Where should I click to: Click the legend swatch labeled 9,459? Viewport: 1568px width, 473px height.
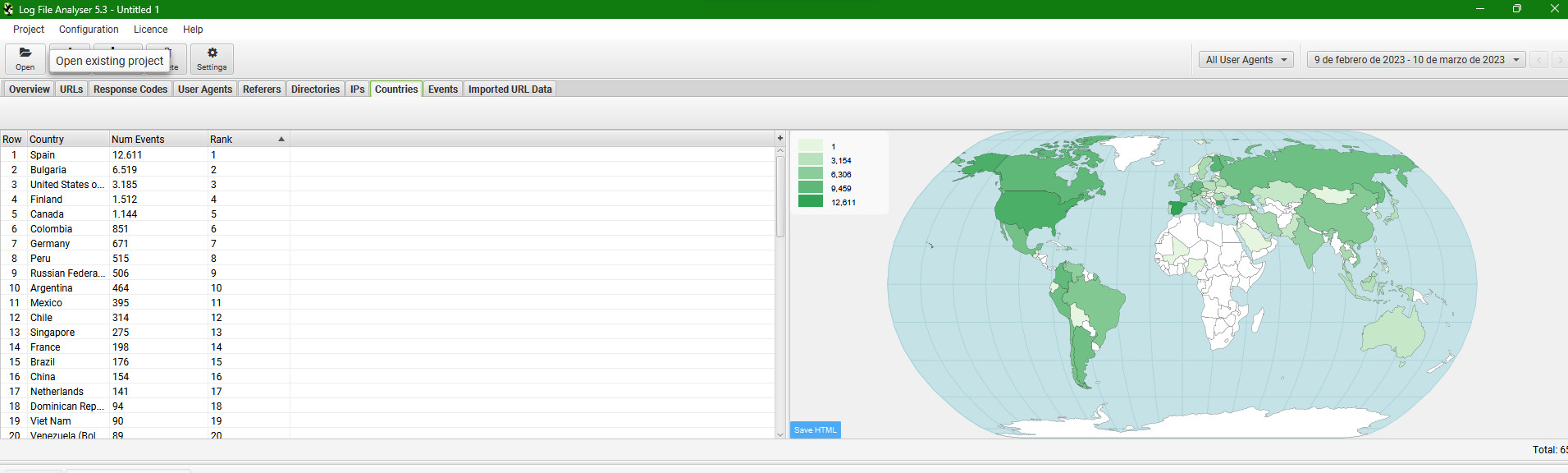811,187
